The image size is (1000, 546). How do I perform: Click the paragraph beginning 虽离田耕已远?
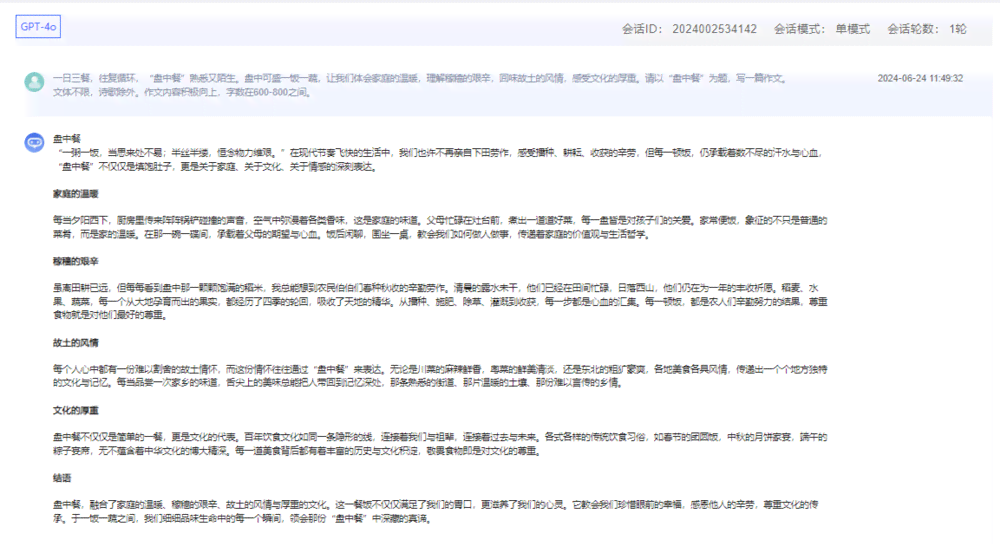coord(440,301)
